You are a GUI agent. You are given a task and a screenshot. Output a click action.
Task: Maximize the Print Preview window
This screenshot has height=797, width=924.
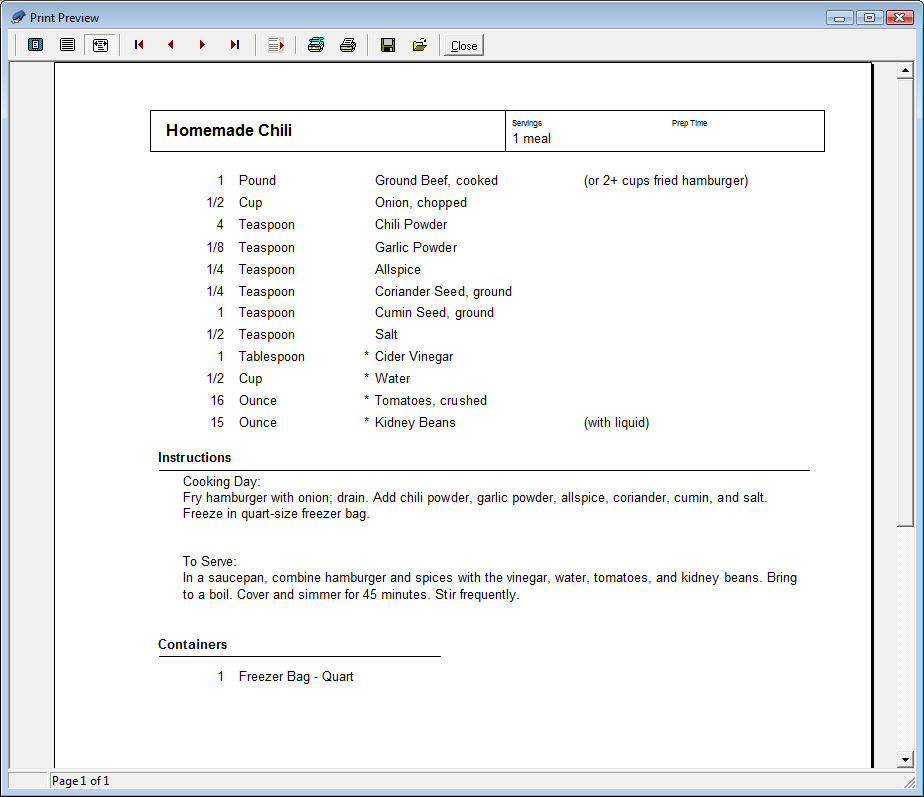tap(869, 17)
